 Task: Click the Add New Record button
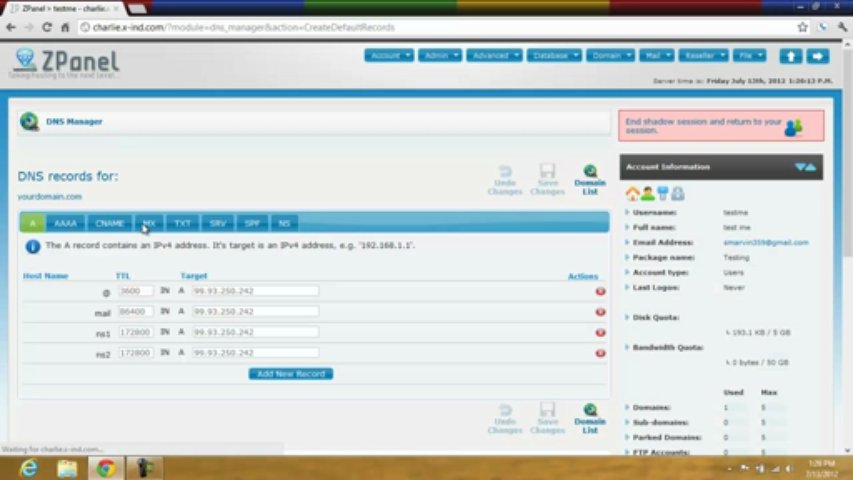pyautogui.click(x=291, y=374)
